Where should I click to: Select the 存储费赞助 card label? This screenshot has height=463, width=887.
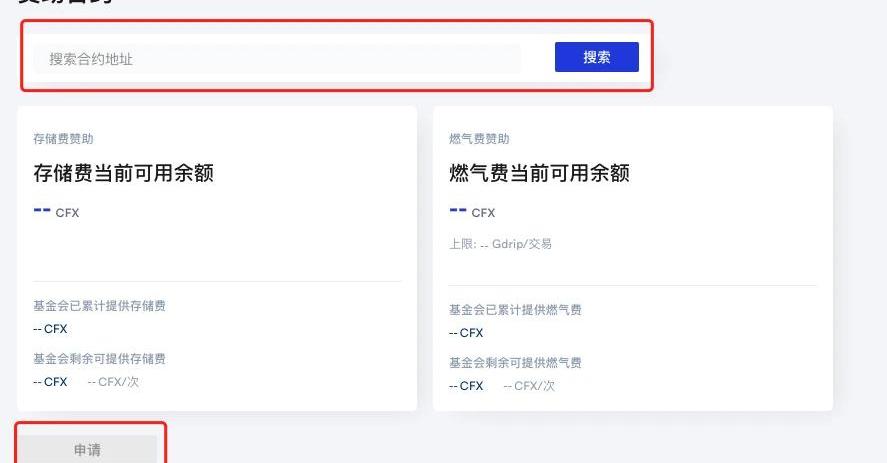click(63, 139)
